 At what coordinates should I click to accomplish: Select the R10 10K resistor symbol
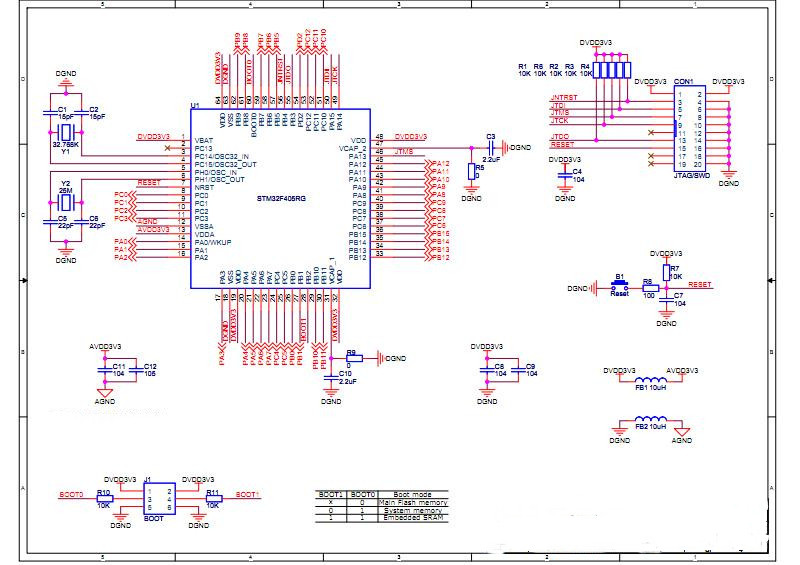pyautogui.click(x=105, y=499)
